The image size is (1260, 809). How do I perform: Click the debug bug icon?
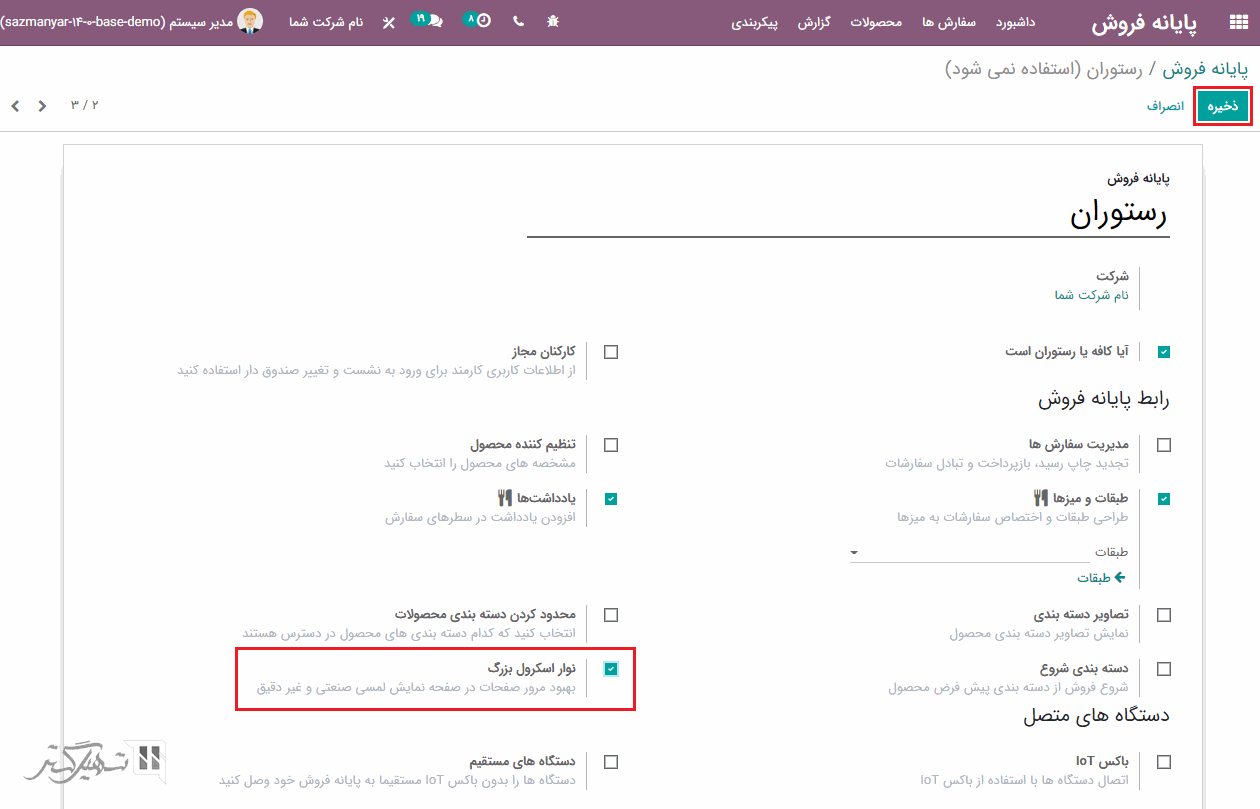click(553, 21)
